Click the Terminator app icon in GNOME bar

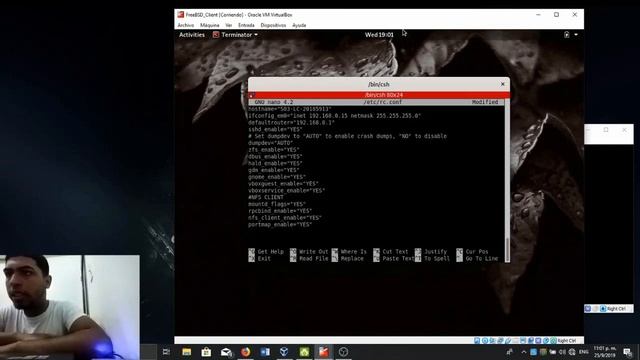216,35
